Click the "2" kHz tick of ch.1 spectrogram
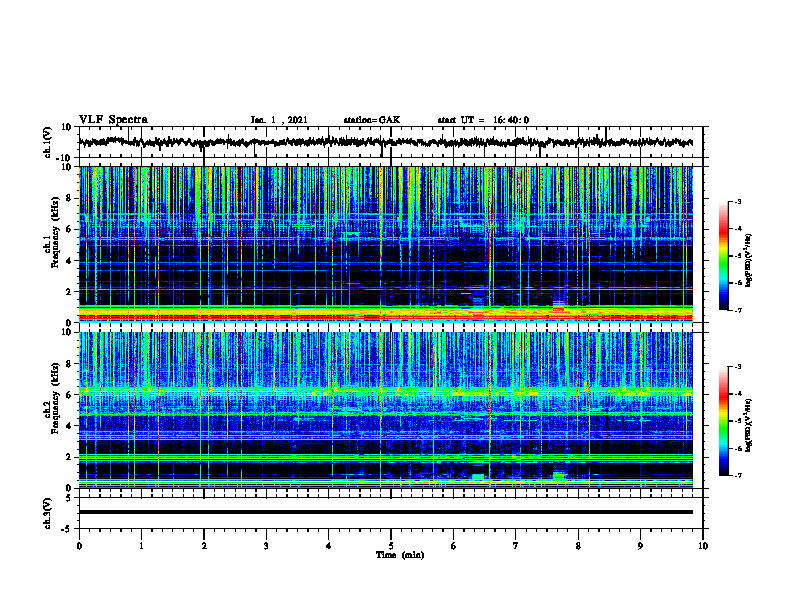Image resolution: width=792 pixels, height=612 pixels. click(x=70, y=292)
